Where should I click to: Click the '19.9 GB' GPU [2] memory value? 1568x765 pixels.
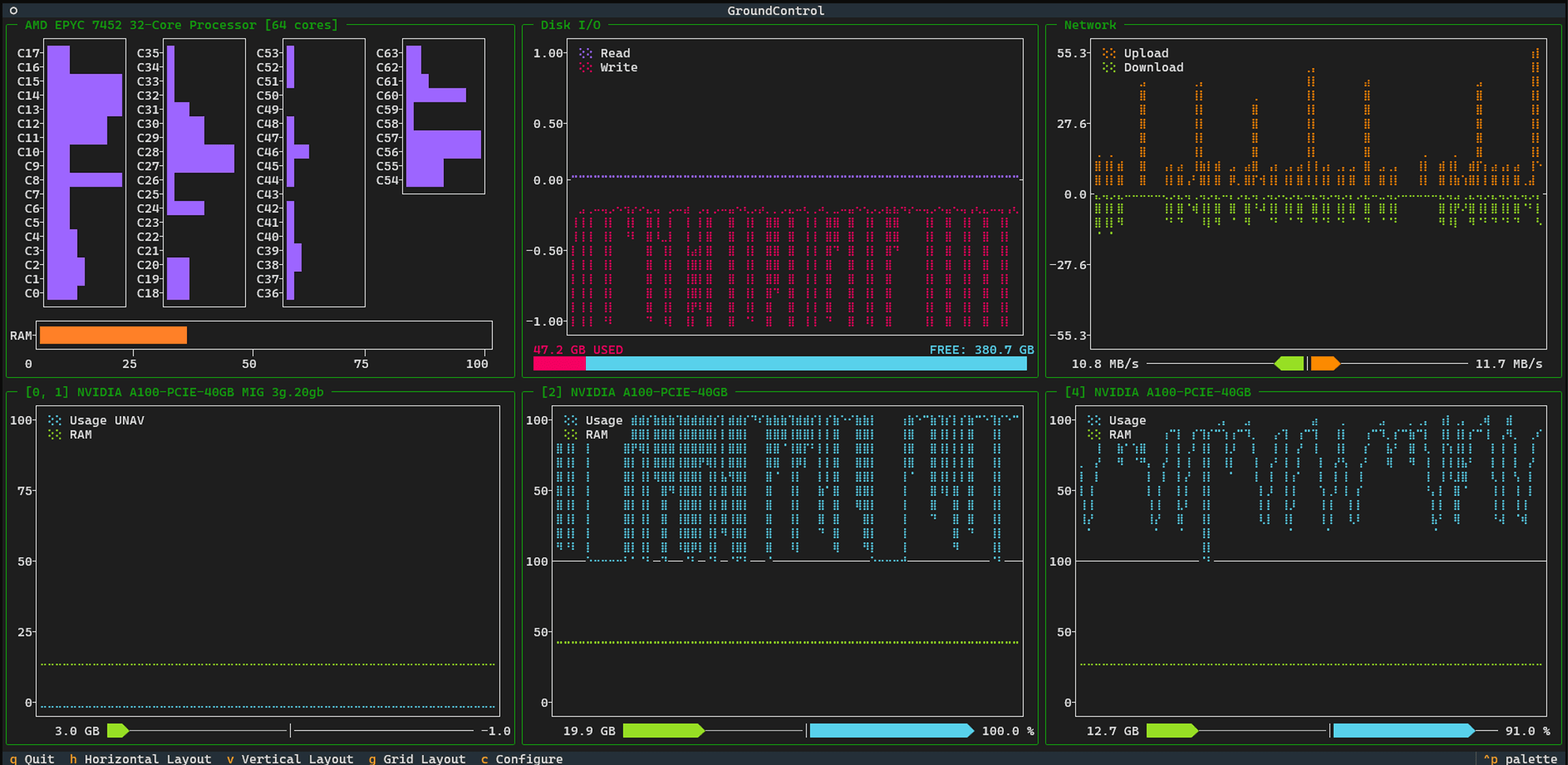[x=589, y=731]
